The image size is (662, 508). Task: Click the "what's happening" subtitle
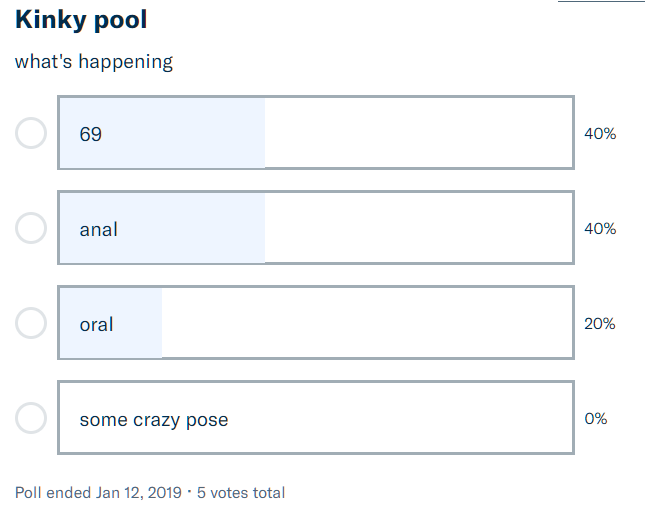(x=94, y=62)
